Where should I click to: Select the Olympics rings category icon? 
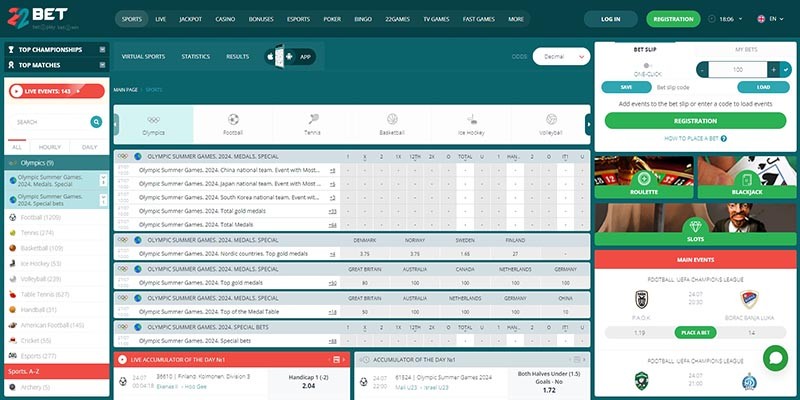click(x=153, y=120)
